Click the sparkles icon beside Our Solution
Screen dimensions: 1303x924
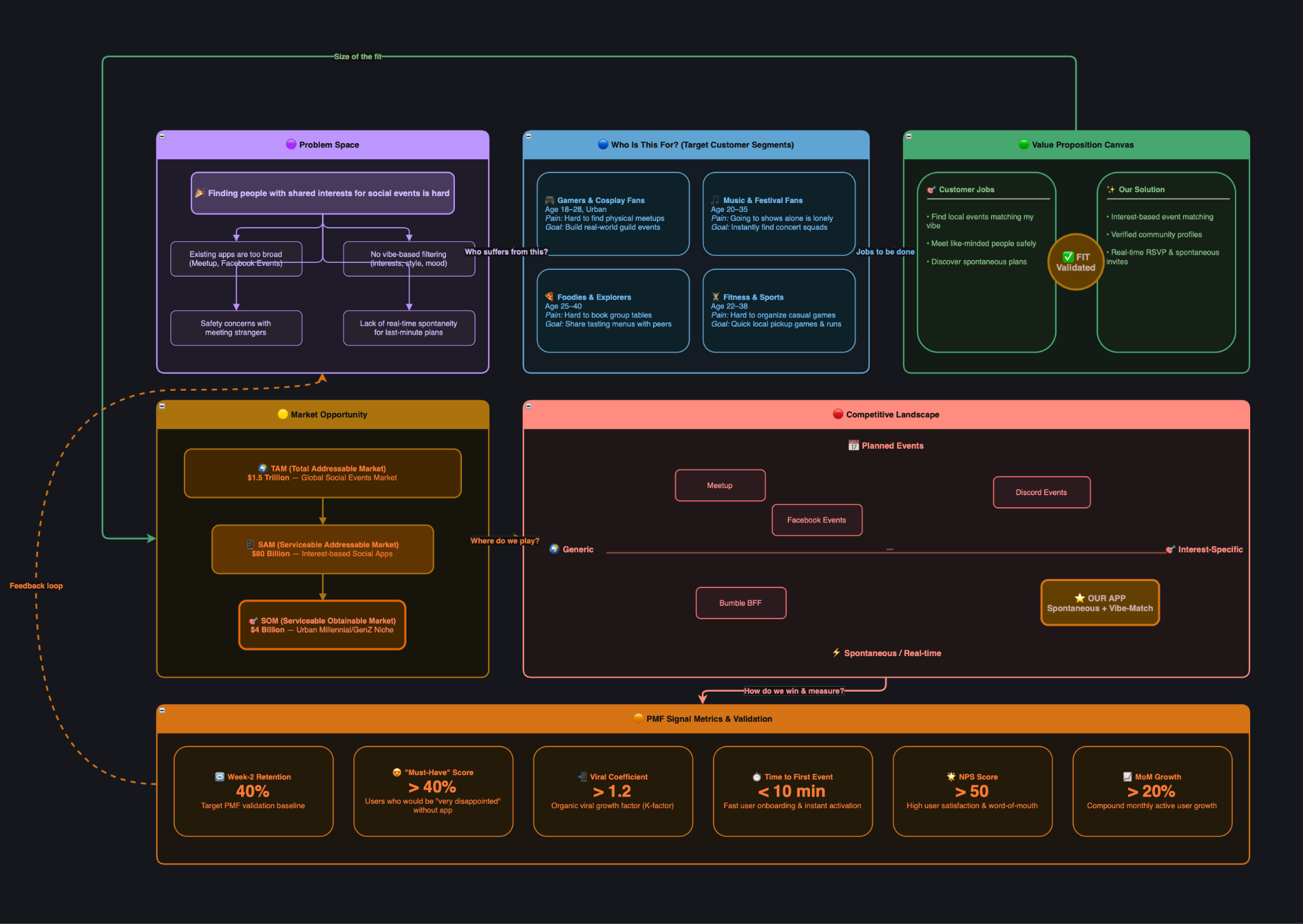(x=1111, y=190)
